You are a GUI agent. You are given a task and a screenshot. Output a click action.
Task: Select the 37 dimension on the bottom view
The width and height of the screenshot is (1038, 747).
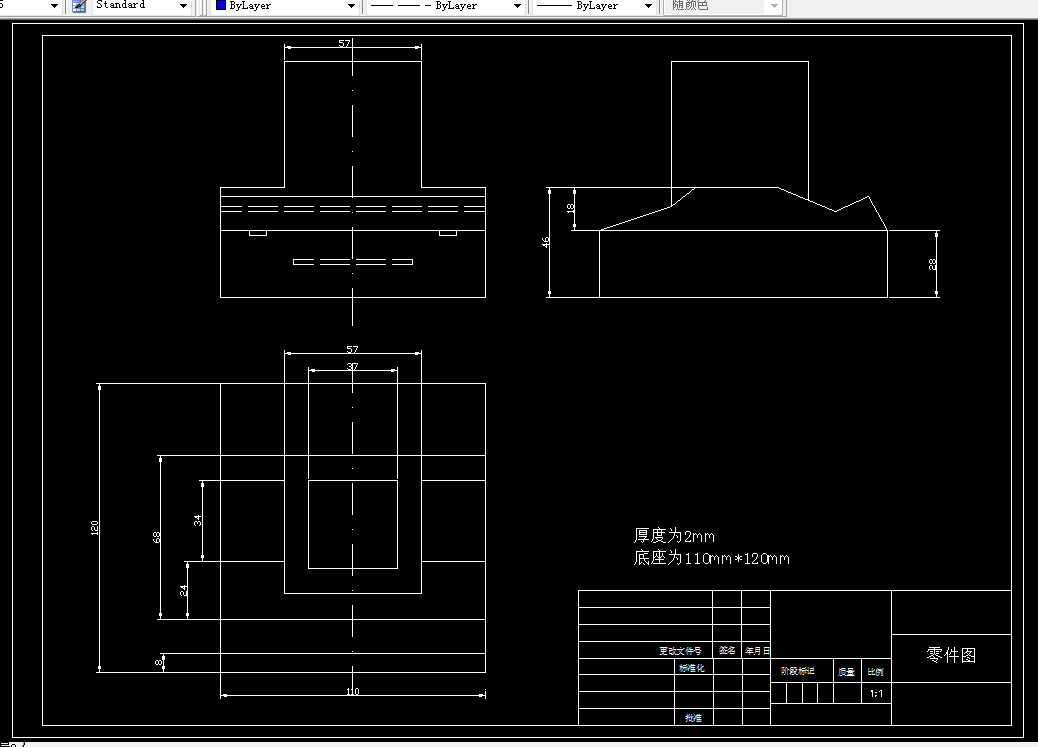(352, 368)
